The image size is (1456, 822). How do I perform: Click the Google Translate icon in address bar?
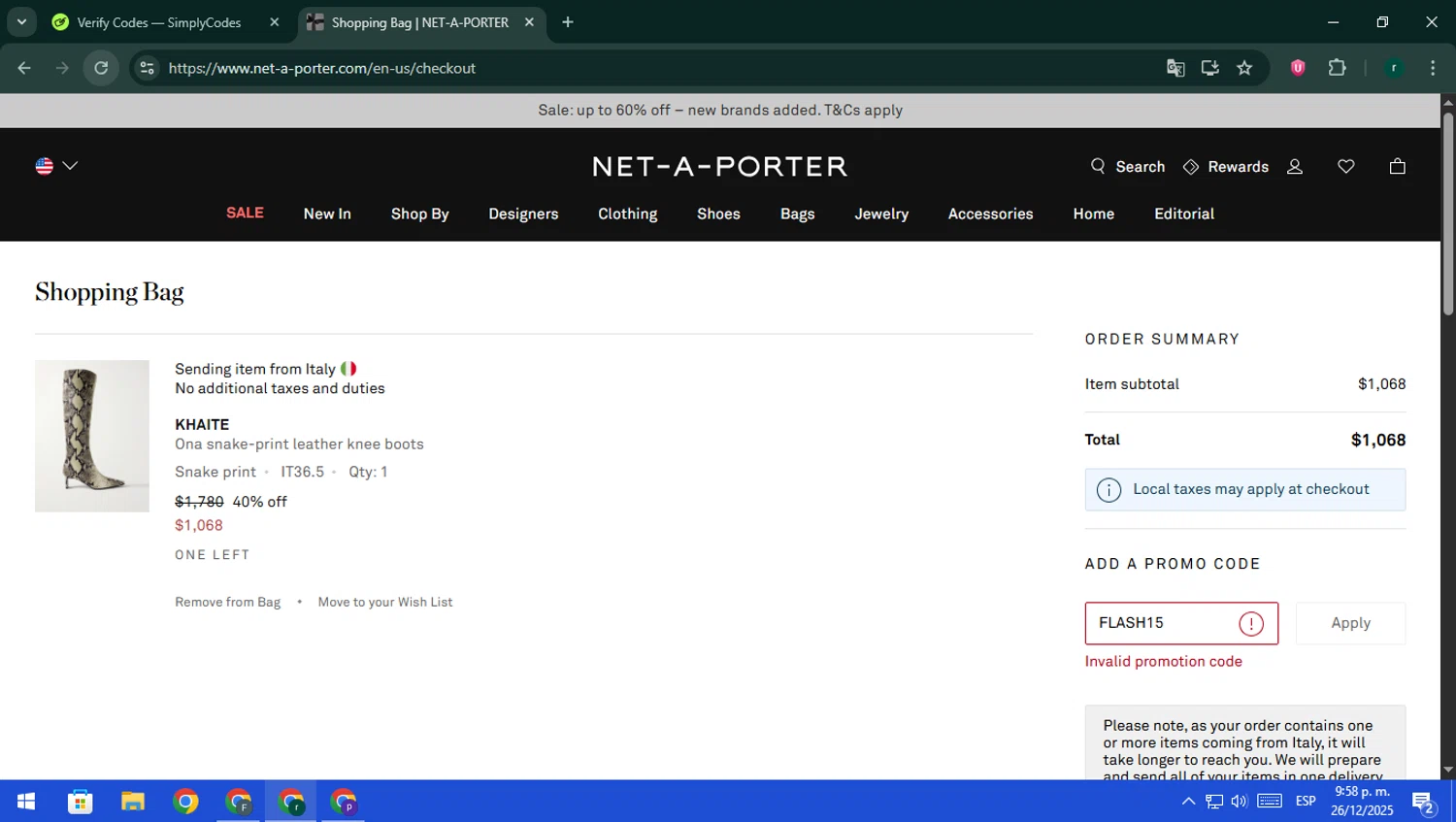tap(1175, 68)
